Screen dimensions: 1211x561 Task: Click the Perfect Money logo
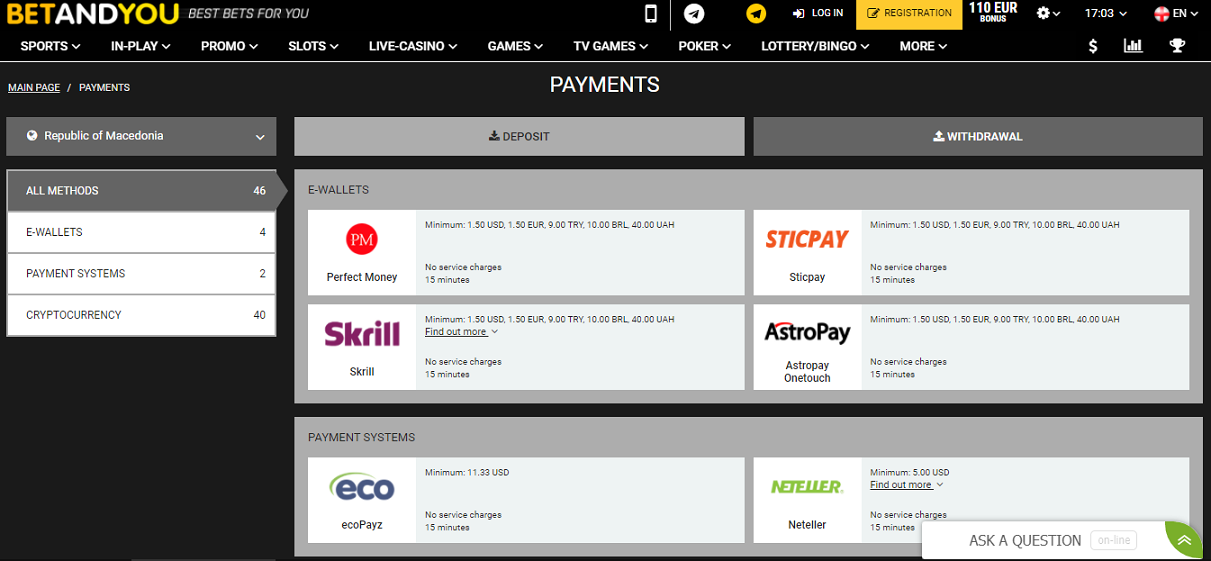[362, 239]
